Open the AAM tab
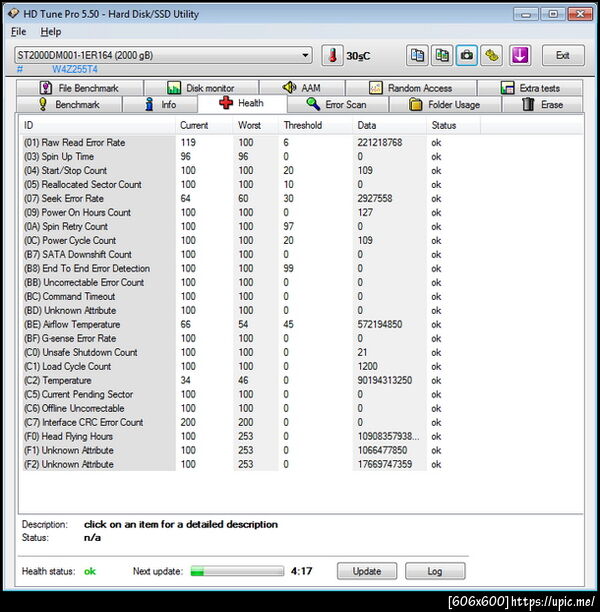Screen dimensions: 600x612 click(302, 88)
